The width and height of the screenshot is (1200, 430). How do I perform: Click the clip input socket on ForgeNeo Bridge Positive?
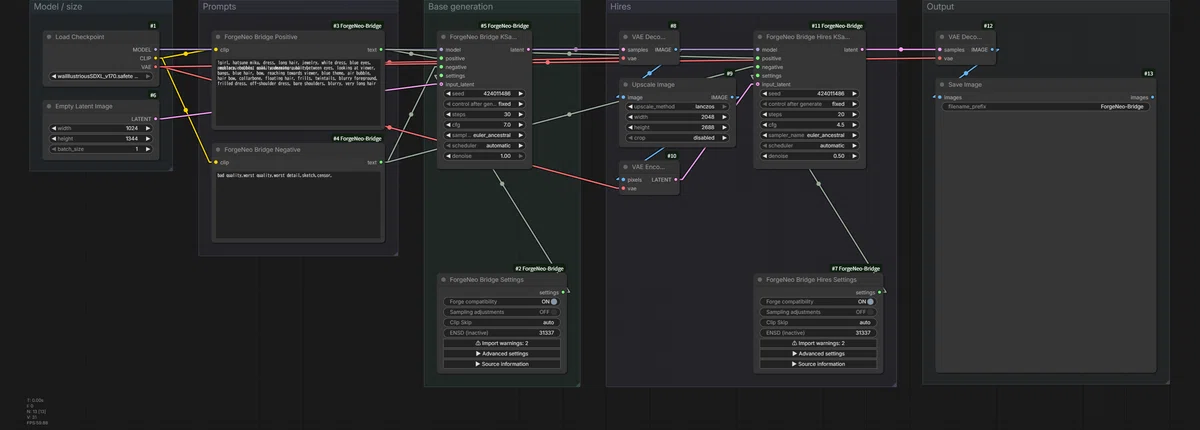[x=215, y=49]
